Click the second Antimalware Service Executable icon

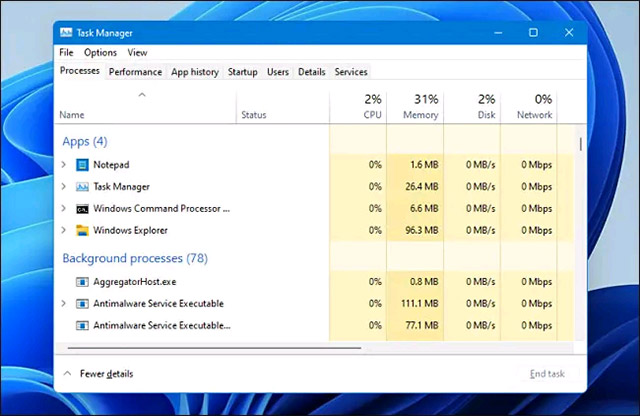pos(83,325)
